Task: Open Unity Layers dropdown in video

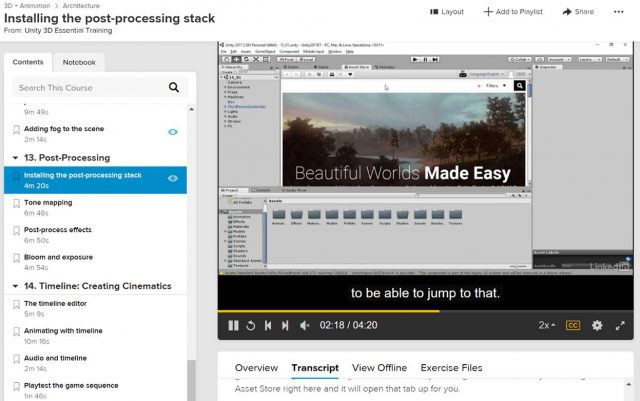Action: (x=589, y=60)
